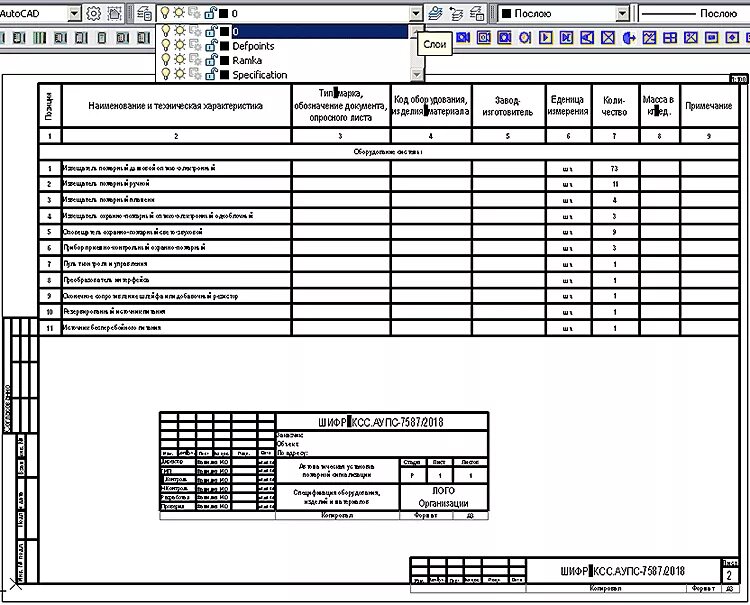750x605 pixels.
Task: Click the Specification layer color swatch
Action: (x=224, y=75)
